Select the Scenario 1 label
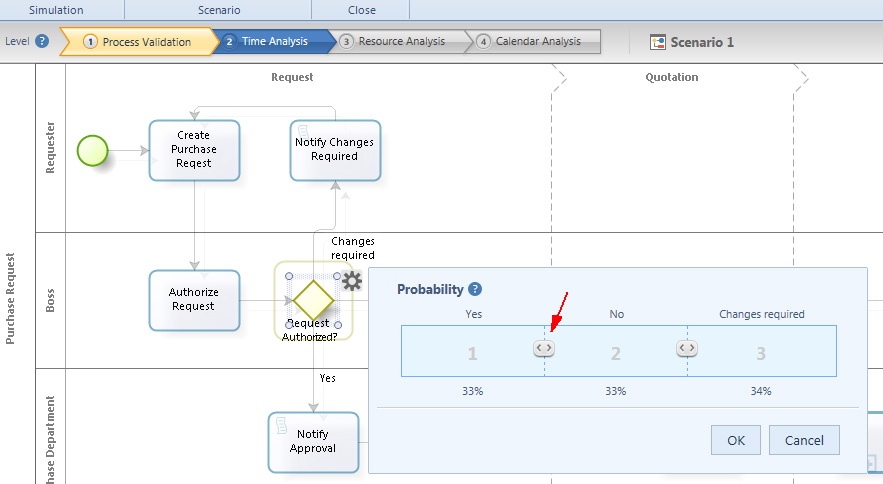Image resolution: width=883 pixels, height=484 pixels. pyautogui.click(x=702, y=42)
